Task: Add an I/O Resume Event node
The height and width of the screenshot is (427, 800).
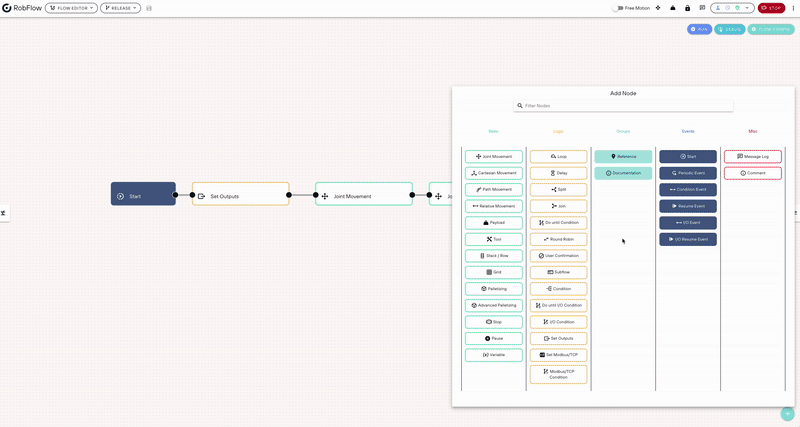Action: tap(688, 239)
